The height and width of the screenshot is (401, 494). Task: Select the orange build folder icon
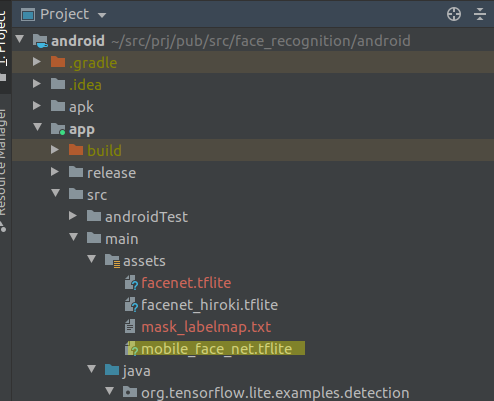pos(76,150)
